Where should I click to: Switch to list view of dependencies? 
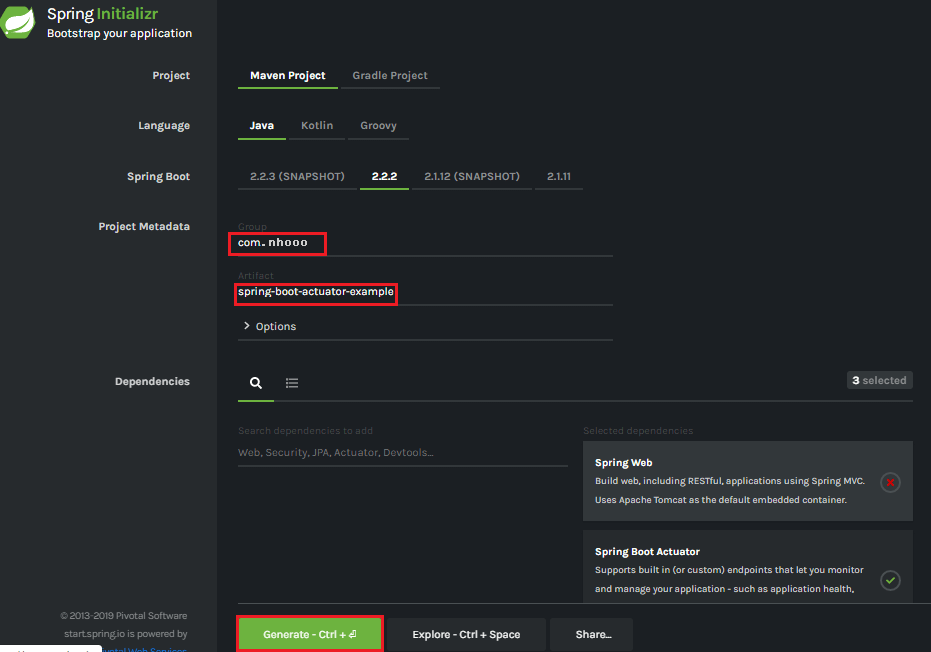[291, 383]
